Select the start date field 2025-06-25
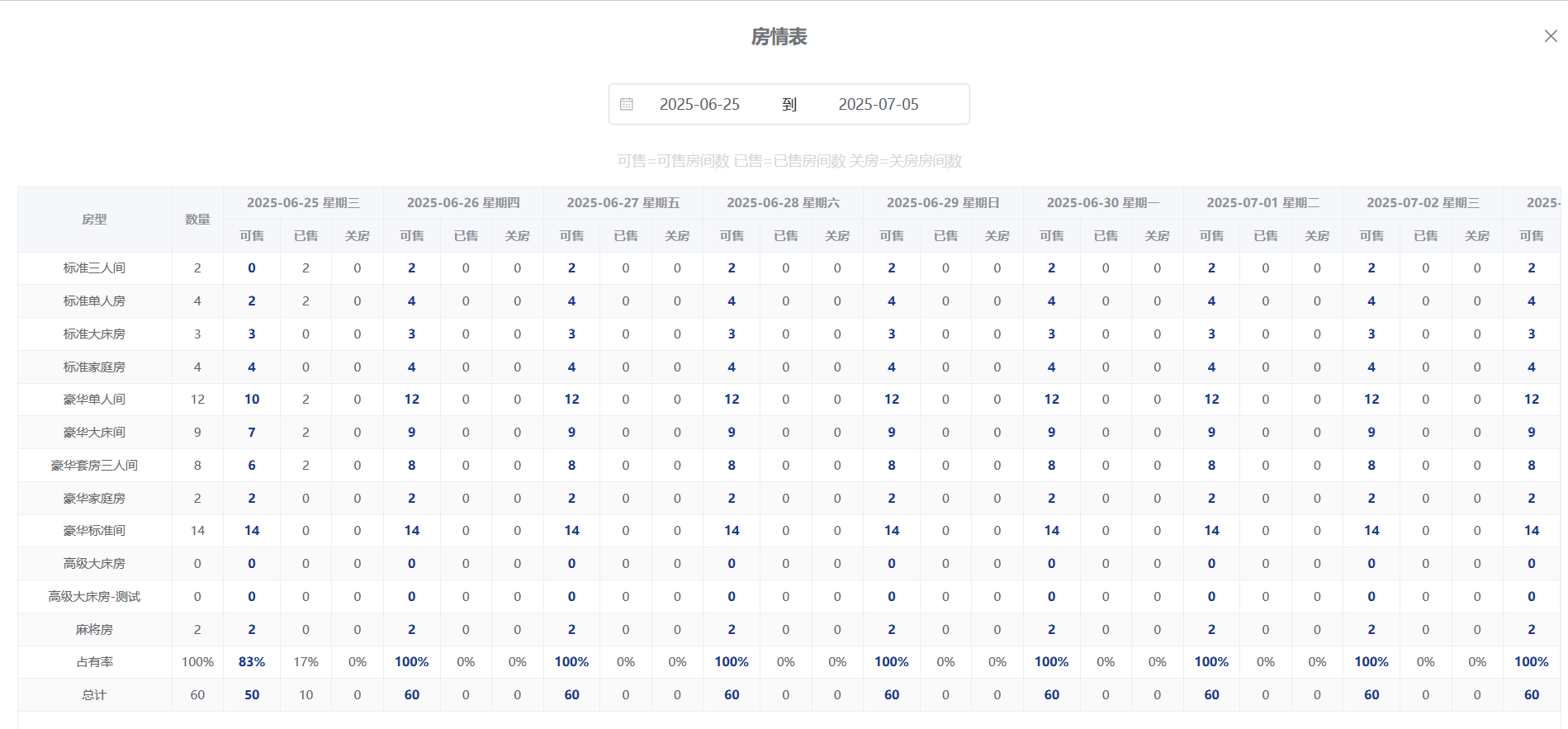The width and height of the screenshot is (1568, 729). [x=699, y=104]
